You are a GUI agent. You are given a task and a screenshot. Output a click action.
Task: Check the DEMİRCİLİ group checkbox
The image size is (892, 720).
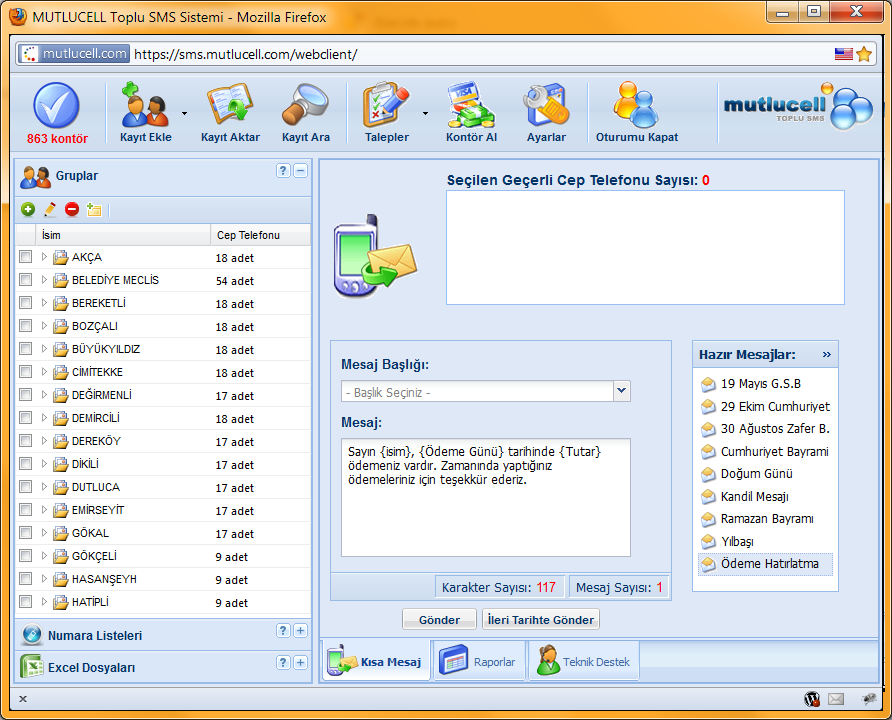(x=26, y=417)
